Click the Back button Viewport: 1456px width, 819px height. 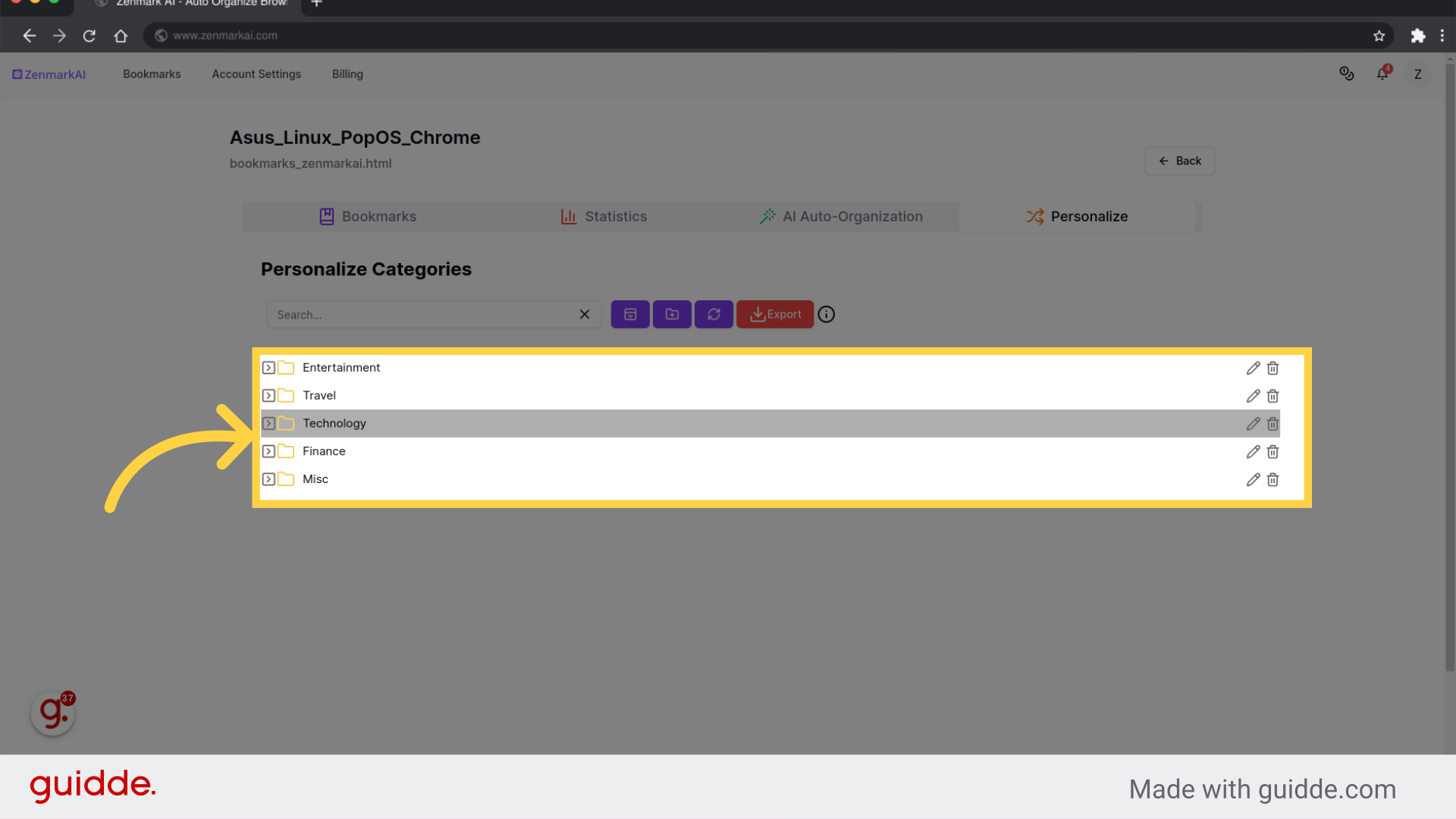click(x=1179, y=161)
